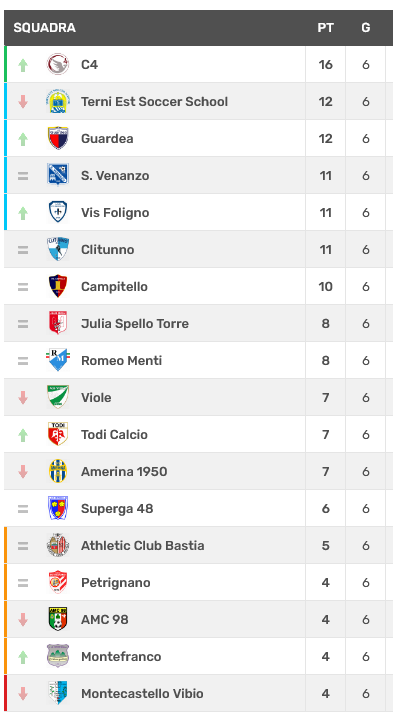This screenshot has height=715, width=393.
Task: Open the Athletic Club Bastia link
Action: 143,545
